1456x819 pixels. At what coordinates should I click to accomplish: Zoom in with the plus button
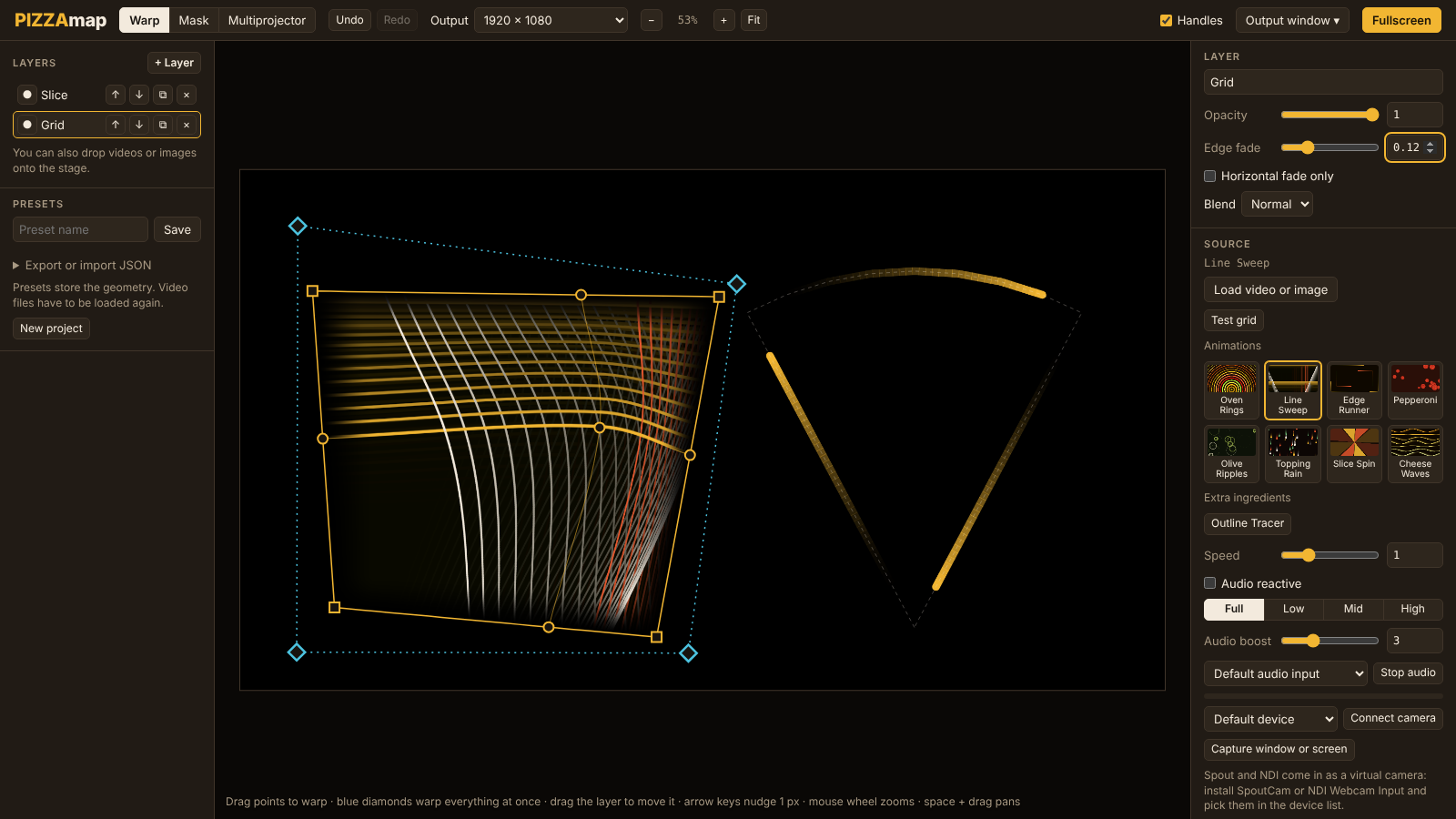(x=724, y=20)
